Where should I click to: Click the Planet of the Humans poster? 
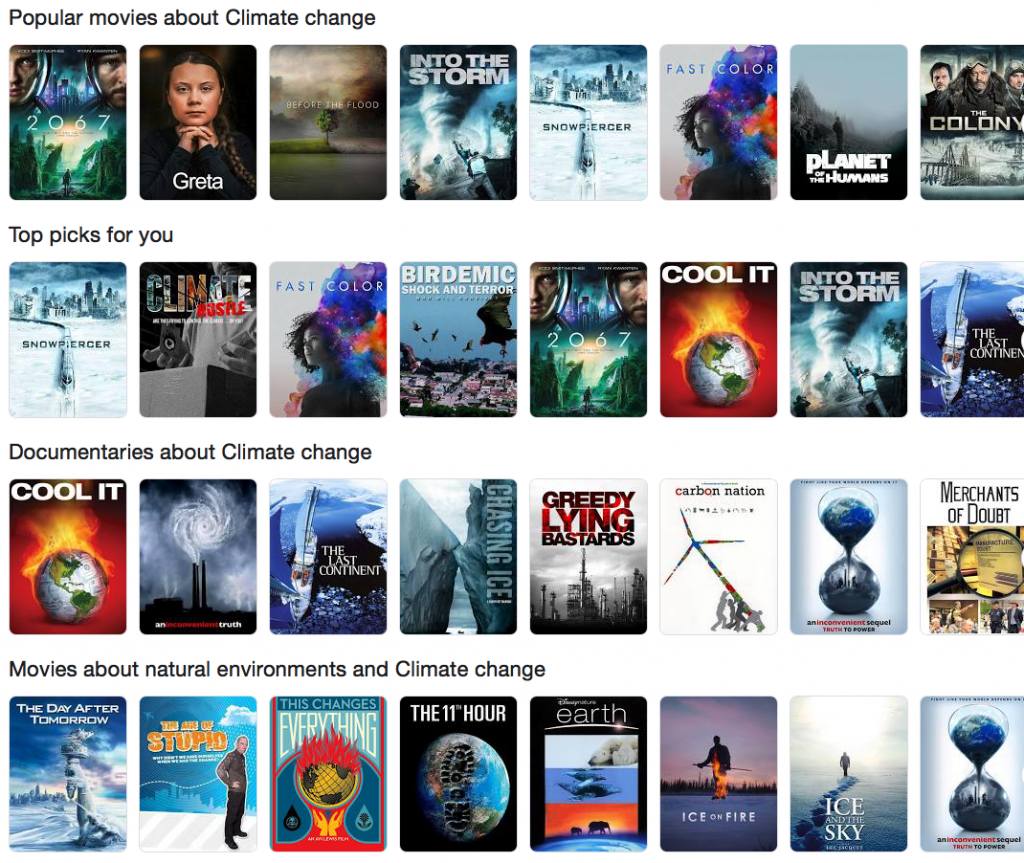[848, 122]
